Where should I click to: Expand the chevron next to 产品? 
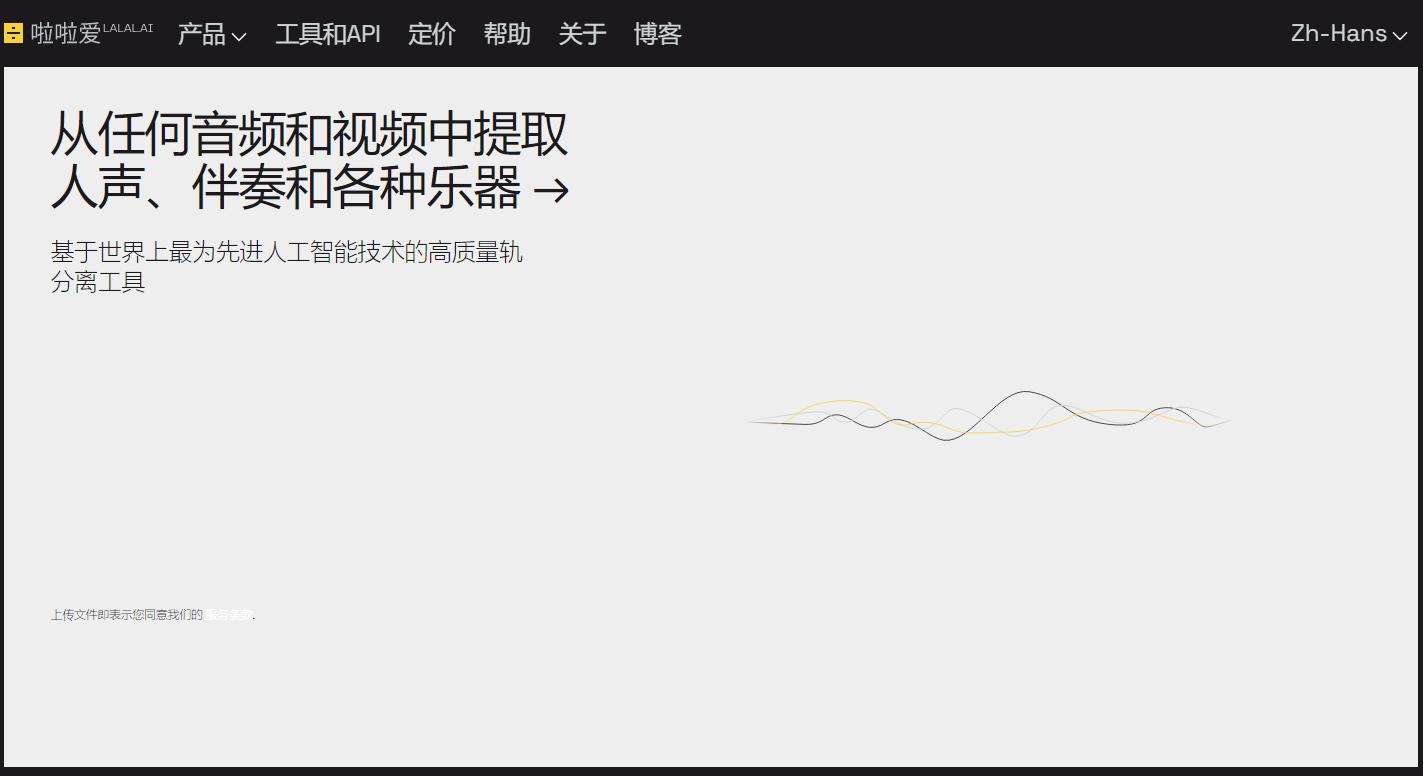pyautogui.click(x=238, y=38)
